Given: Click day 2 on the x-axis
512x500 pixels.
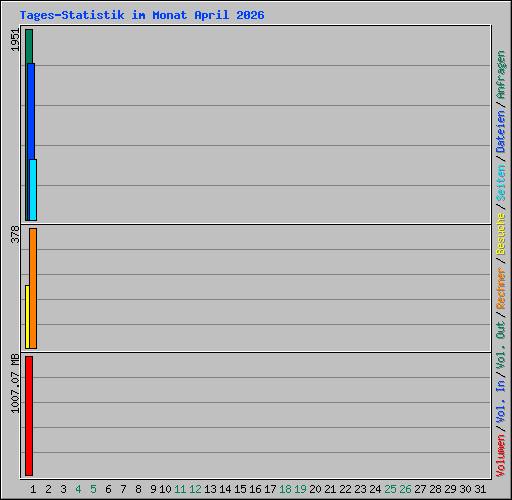Looking at the screenshot, I should coord(48,489).
